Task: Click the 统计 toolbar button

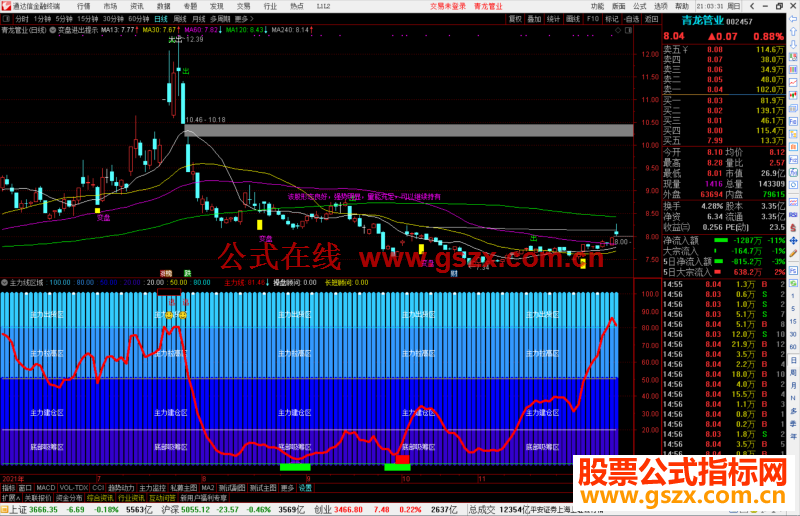Action: pyautogui.click(x=554, y=19)
